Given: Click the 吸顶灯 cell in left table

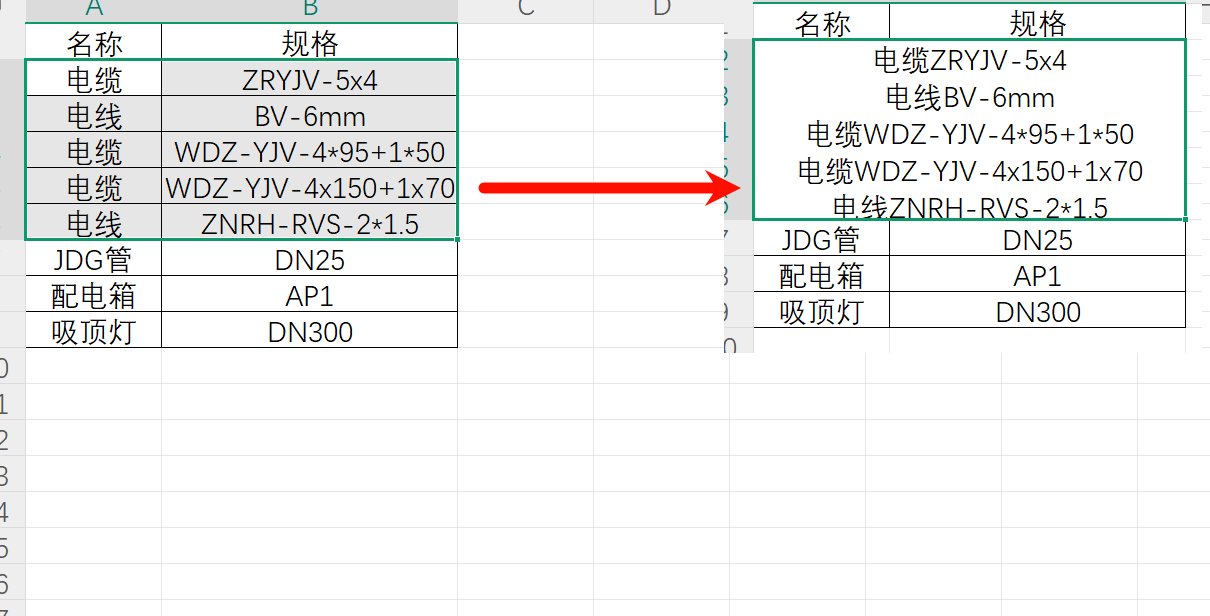Looking at the screenshot, I should pyautogui.click(x=94, y=331).
